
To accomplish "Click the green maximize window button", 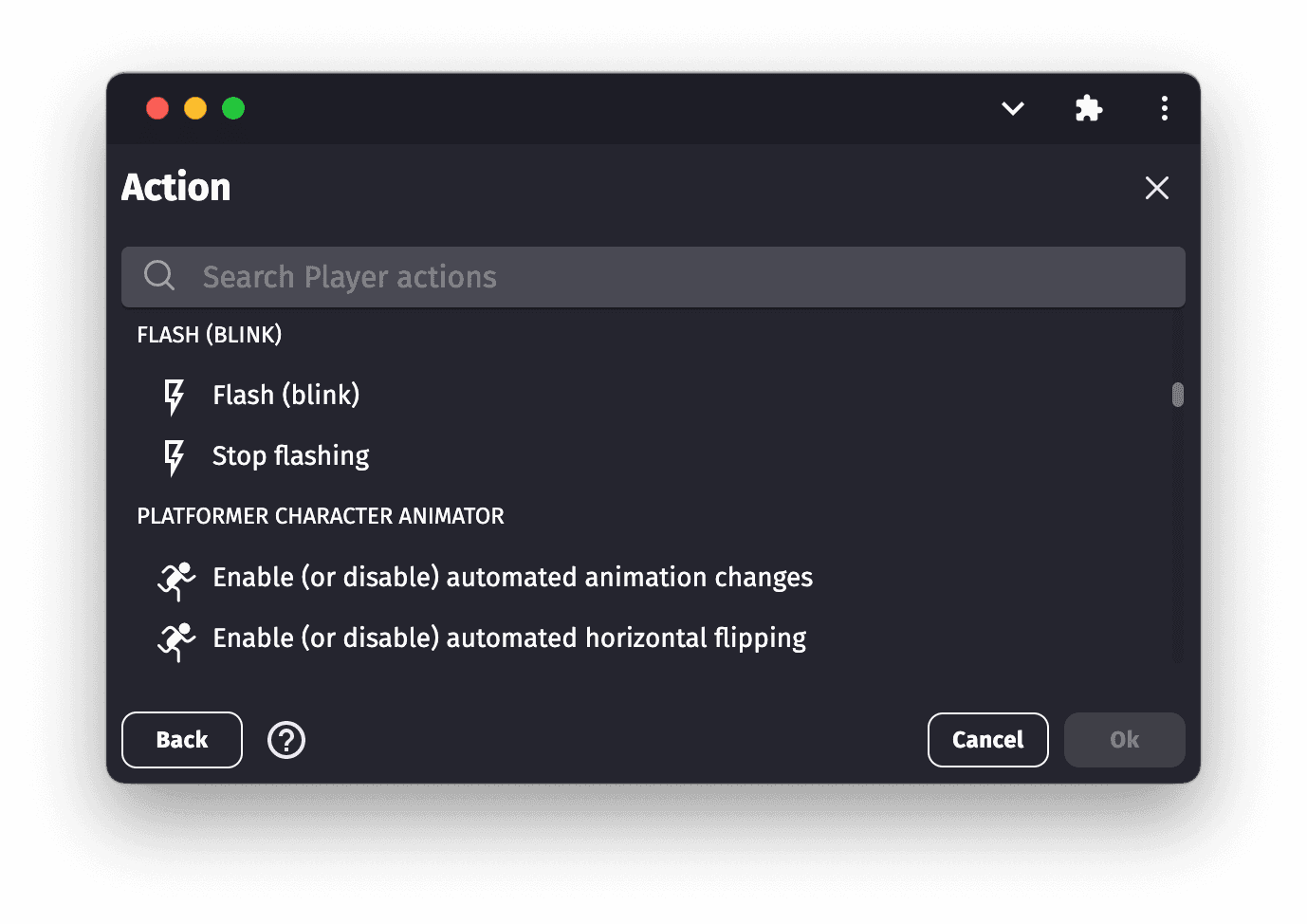I will (233, 108).
